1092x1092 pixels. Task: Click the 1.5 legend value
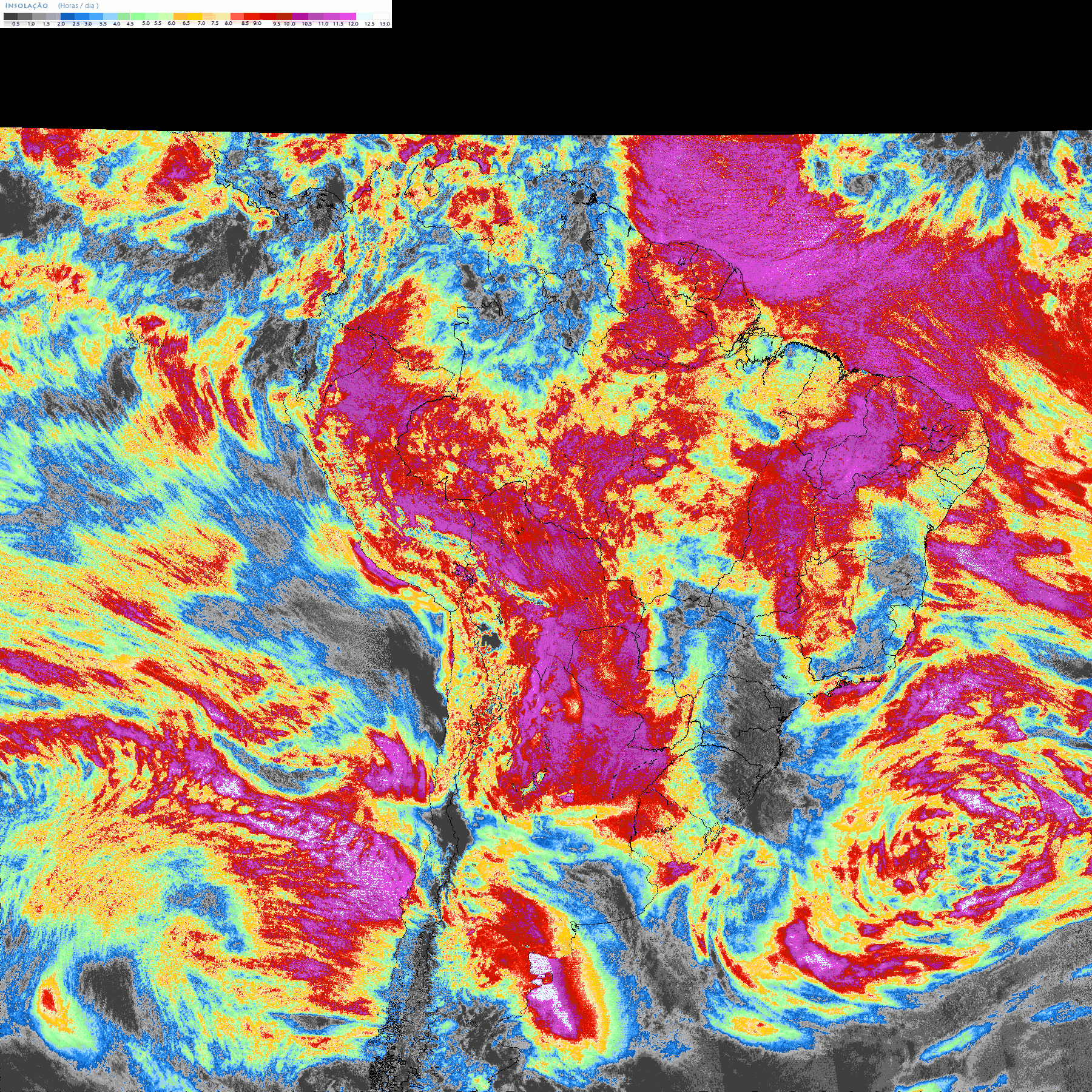(x=46, y=24)
